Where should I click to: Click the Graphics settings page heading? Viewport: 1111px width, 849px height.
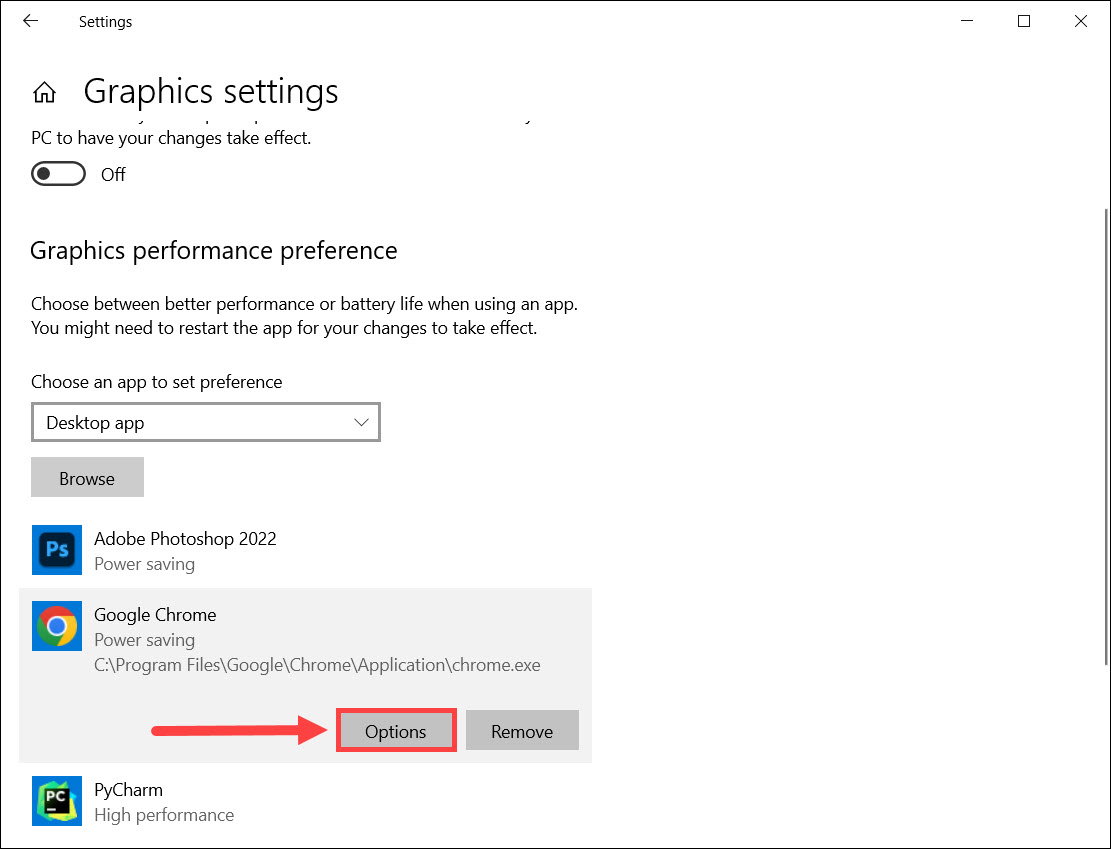click(211, 92)
